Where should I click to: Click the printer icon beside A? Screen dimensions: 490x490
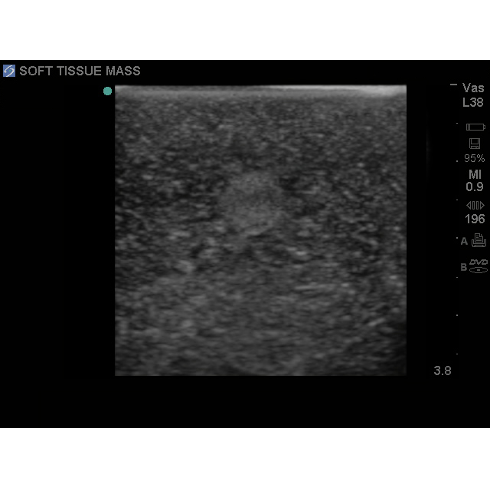pos(479,240)
